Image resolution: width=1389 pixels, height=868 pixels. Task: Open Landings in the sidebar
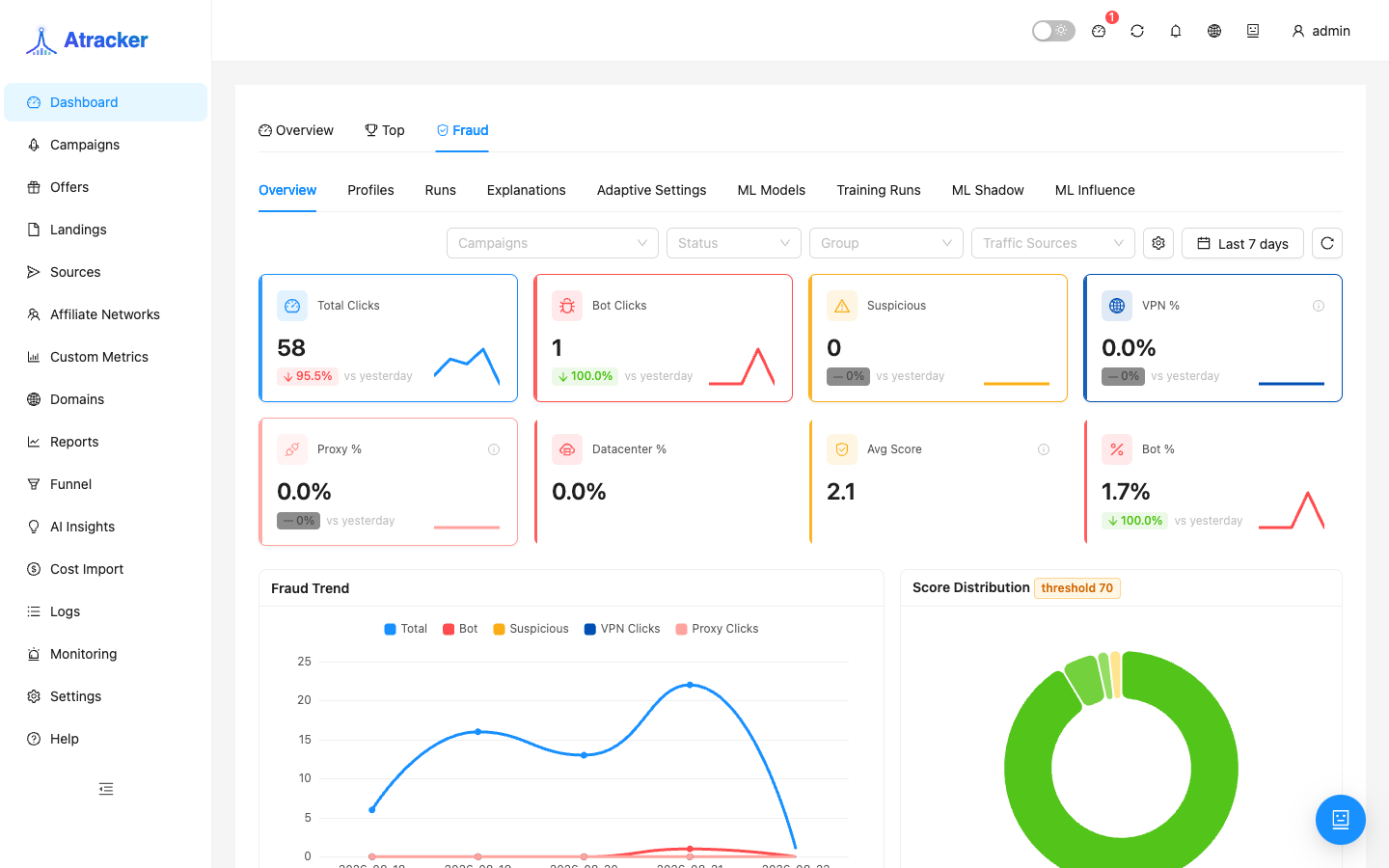[x=105, y=230]
